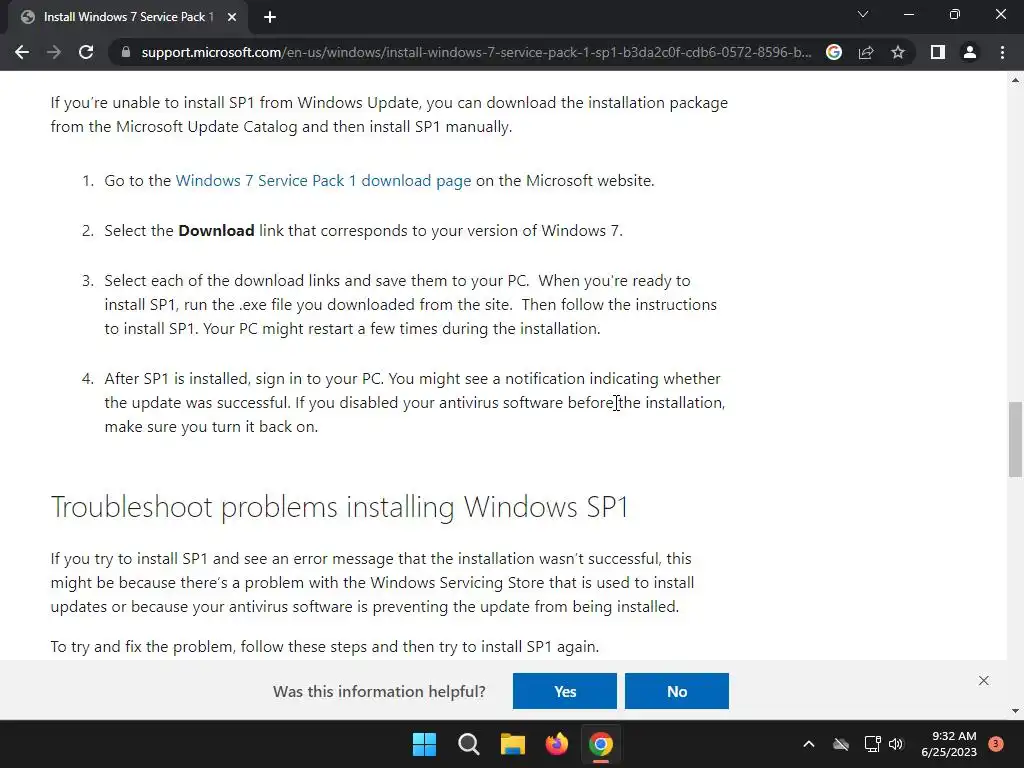Viewport: 1024px width, 768px height.
Task: Open Windows 7 Service Pack 1 download page link
Action: tap(323, 180)
